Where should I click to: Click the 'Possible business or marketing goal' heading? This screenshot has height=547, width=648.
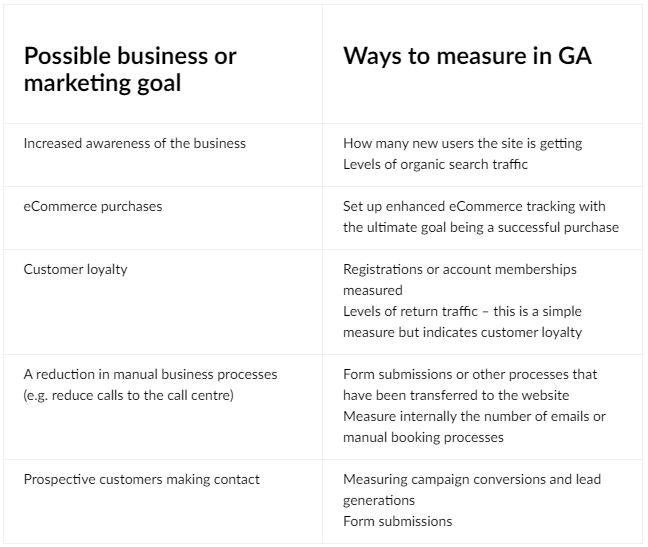coord(130,69)
